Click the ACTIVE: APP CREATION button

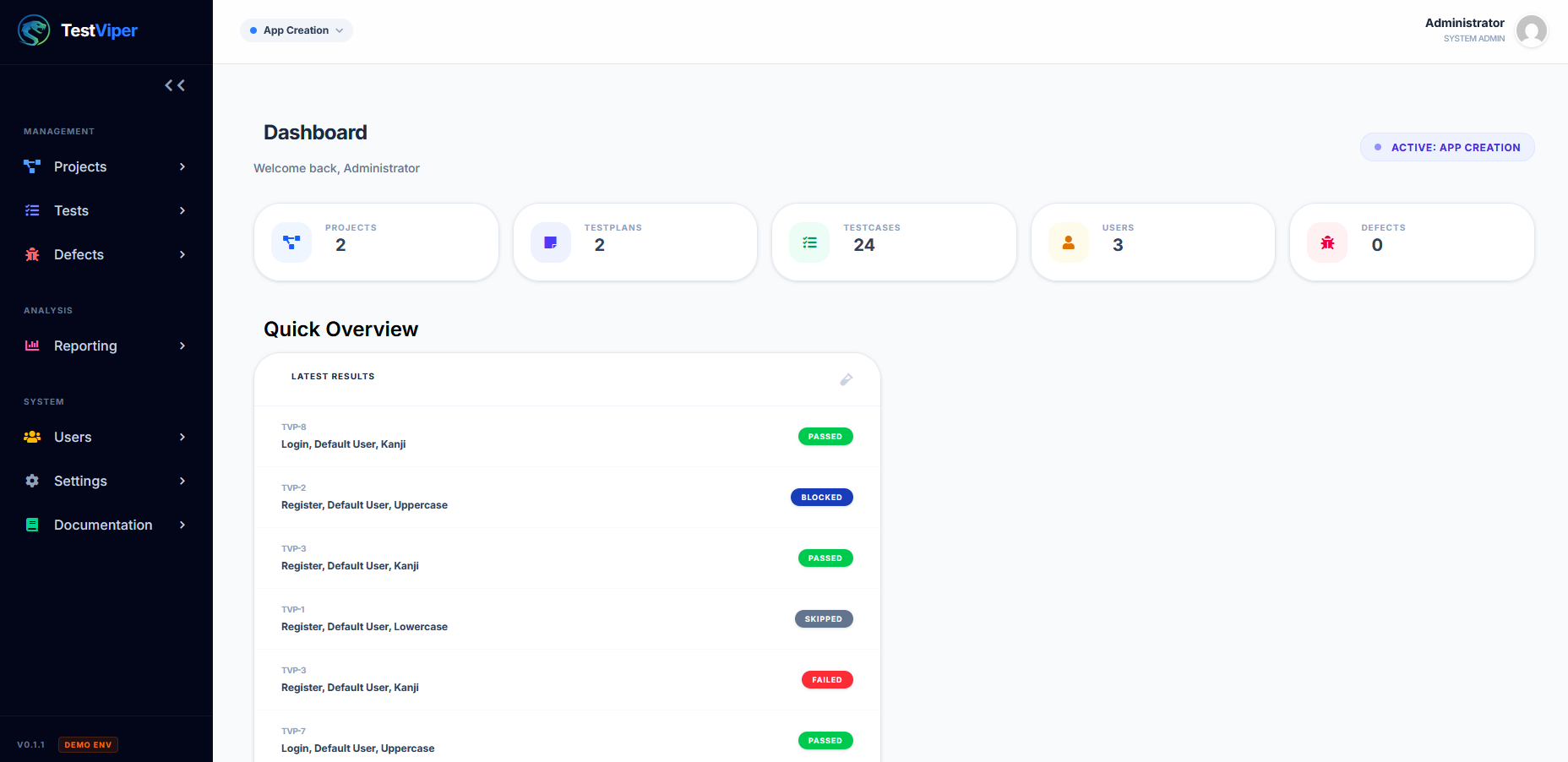(x=1447, y=146)
